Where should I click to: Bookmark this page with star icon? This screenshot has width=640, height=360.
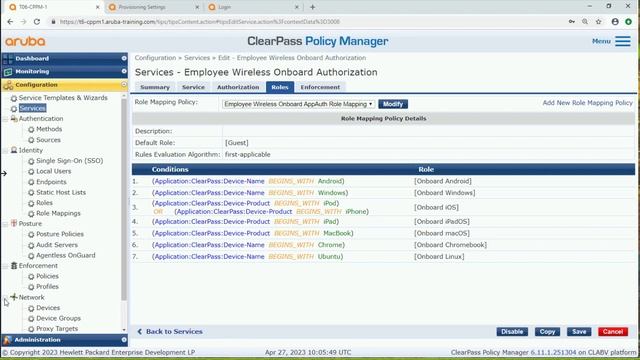[x=598, y=22]
